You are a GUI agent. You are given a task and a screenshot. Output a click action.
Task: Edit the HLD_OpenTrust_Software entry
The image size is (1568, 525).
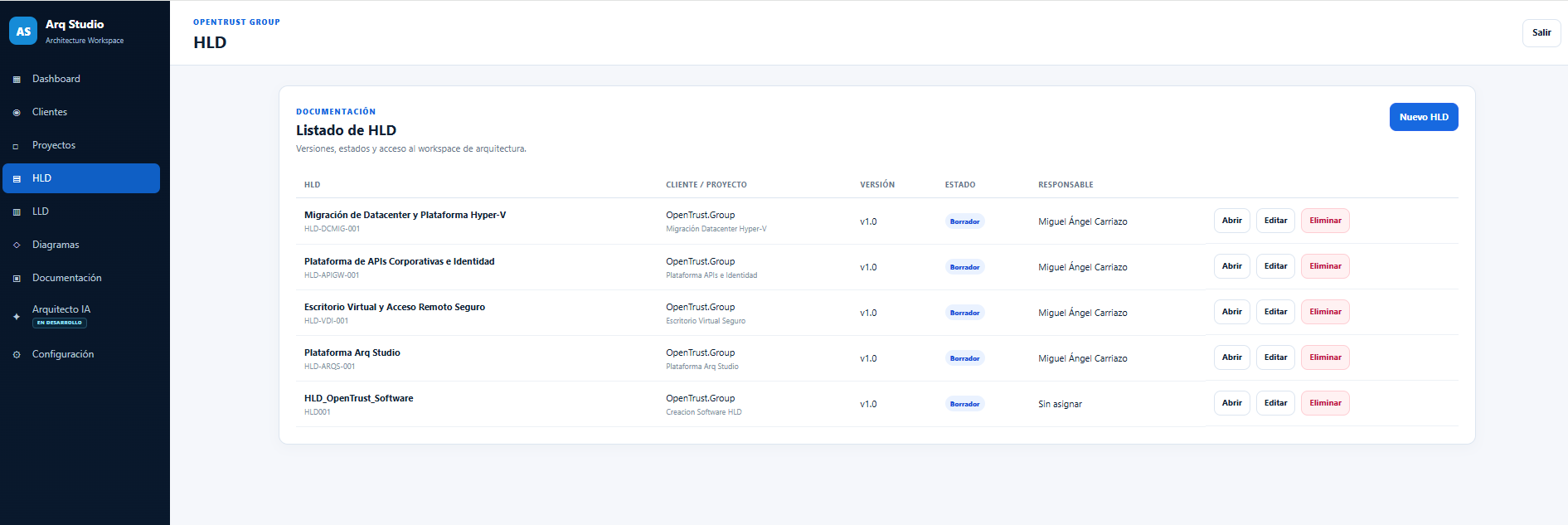tap(1275, 403)
